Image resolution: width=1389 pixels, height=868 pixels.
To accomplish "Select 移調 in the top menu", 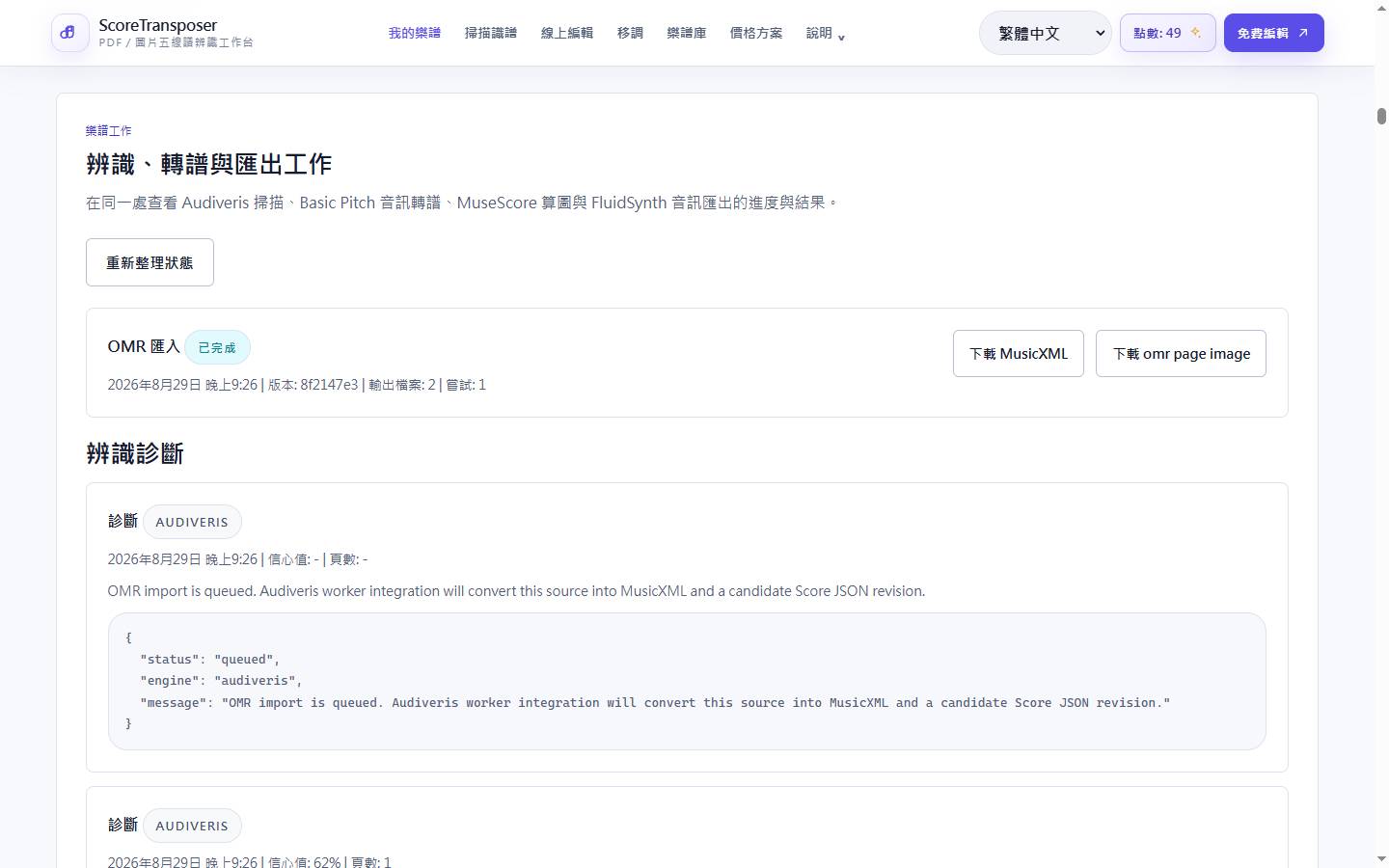I will (x=630, y=33).
